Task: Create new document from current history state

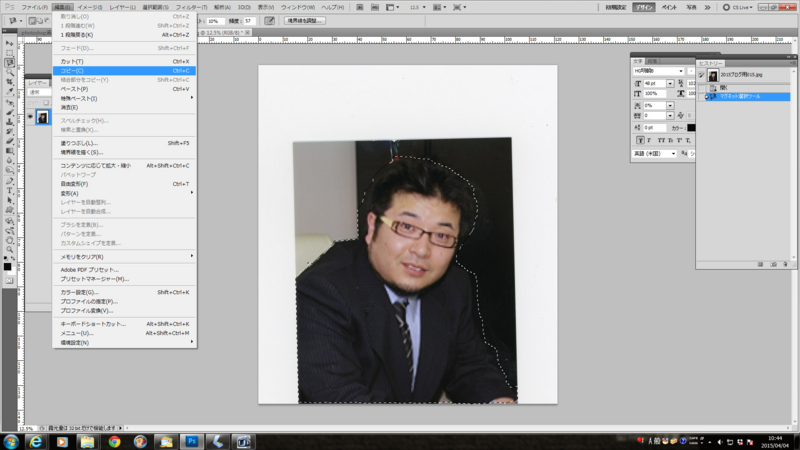Action: pos(761,264)
